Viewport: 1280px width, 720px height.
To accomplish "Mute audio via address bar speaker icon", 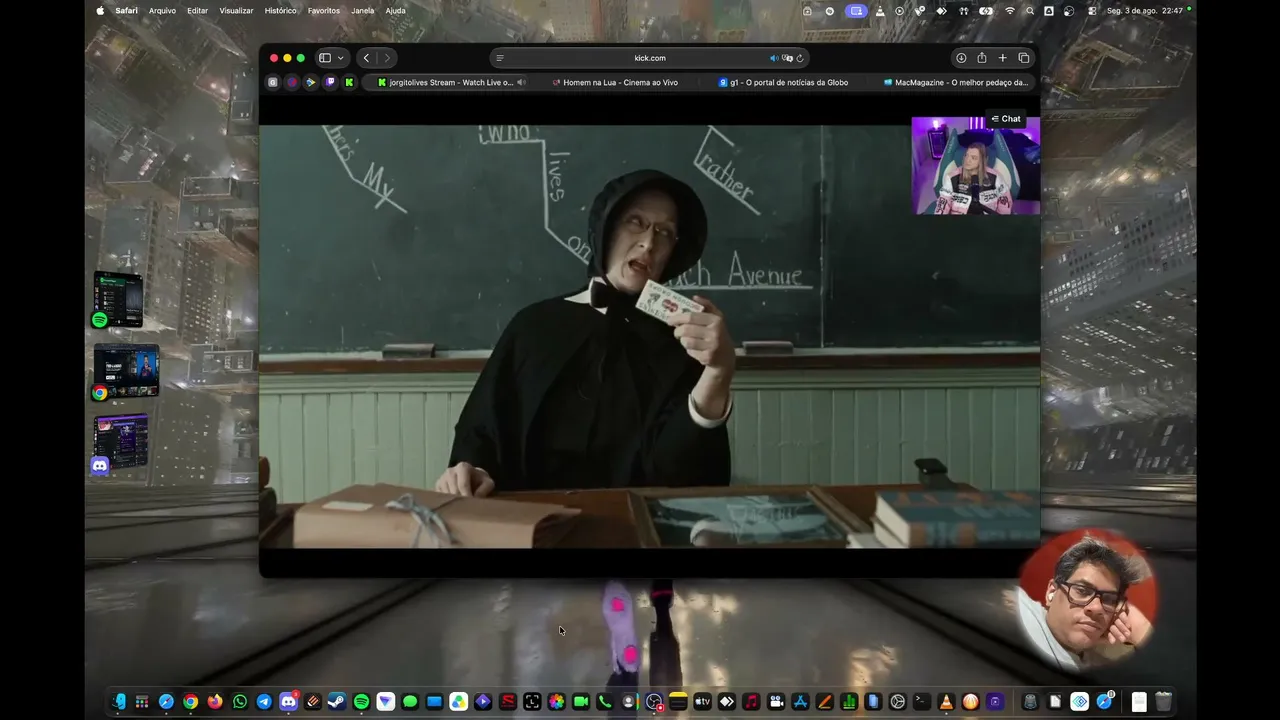I will [x=774, y=58].
